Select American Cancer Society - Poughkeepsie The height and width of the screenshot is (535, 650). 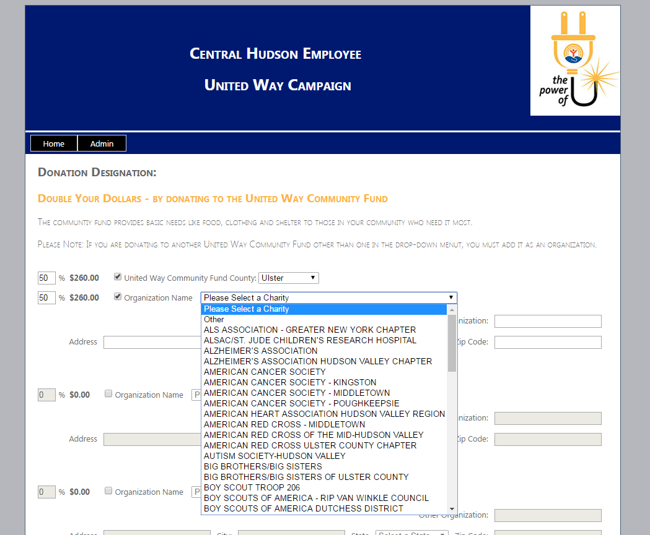[324, 404]
